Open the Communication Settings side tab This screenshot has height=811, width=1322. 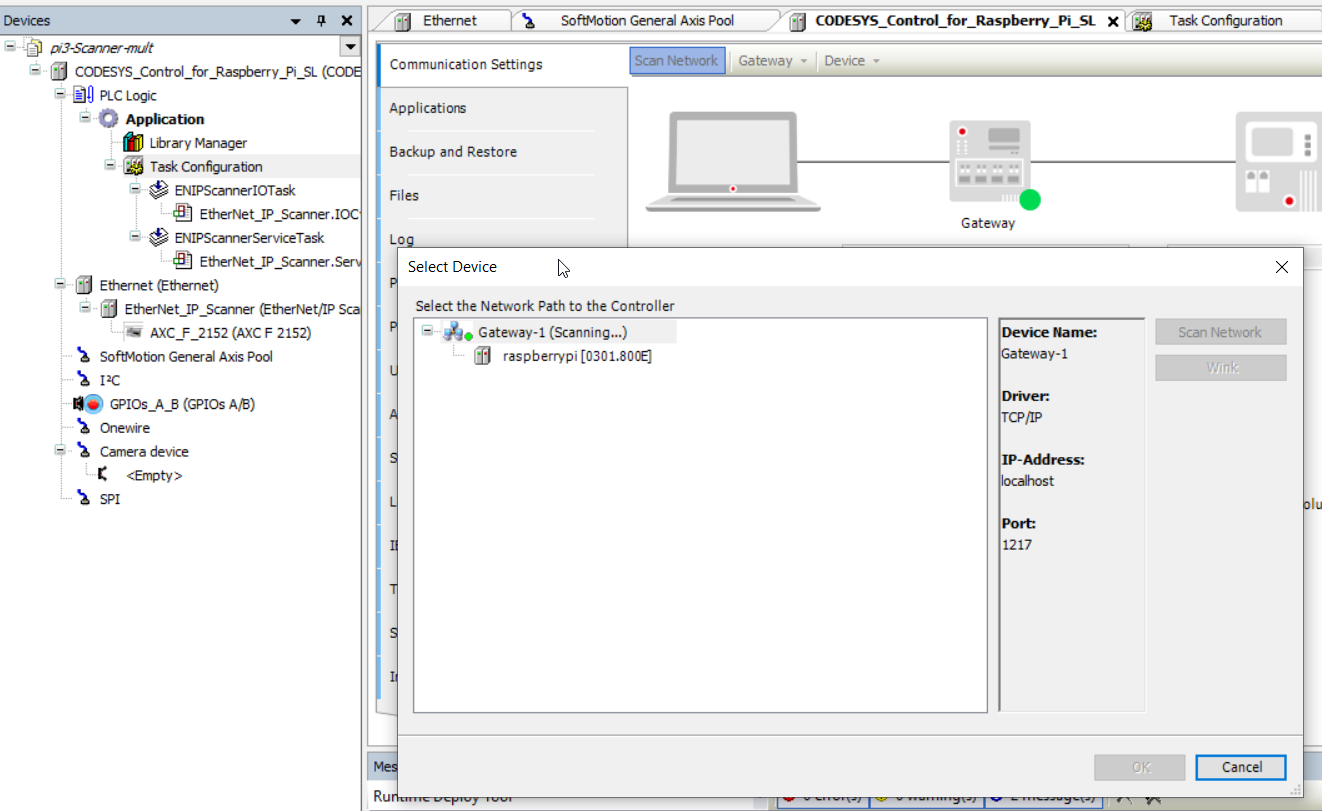pos(503,65)
